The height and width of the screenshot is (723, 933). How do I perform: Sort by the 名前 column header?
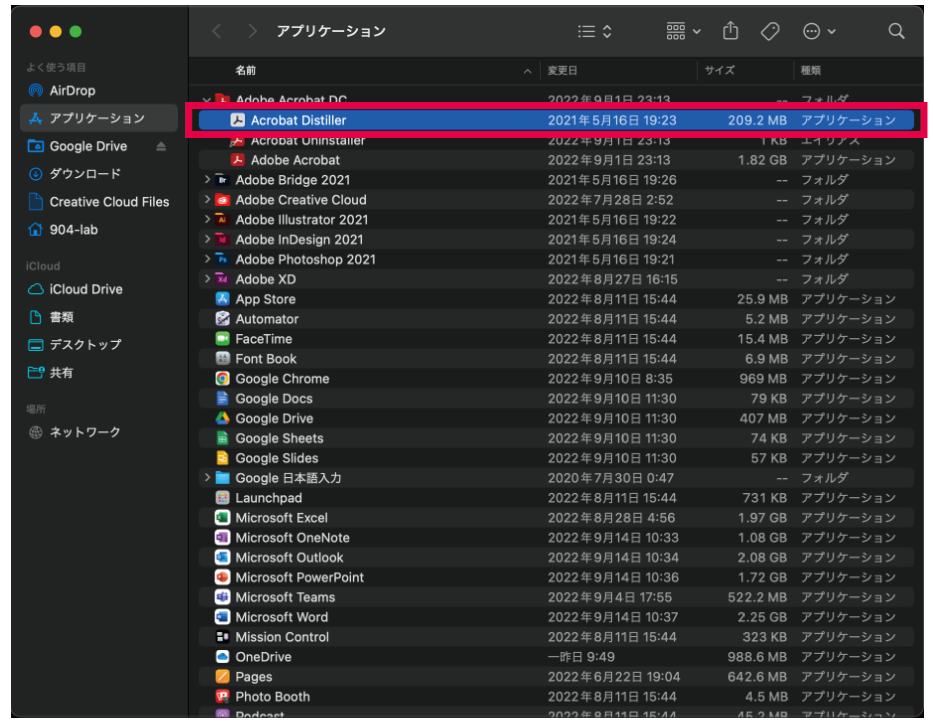246,71
